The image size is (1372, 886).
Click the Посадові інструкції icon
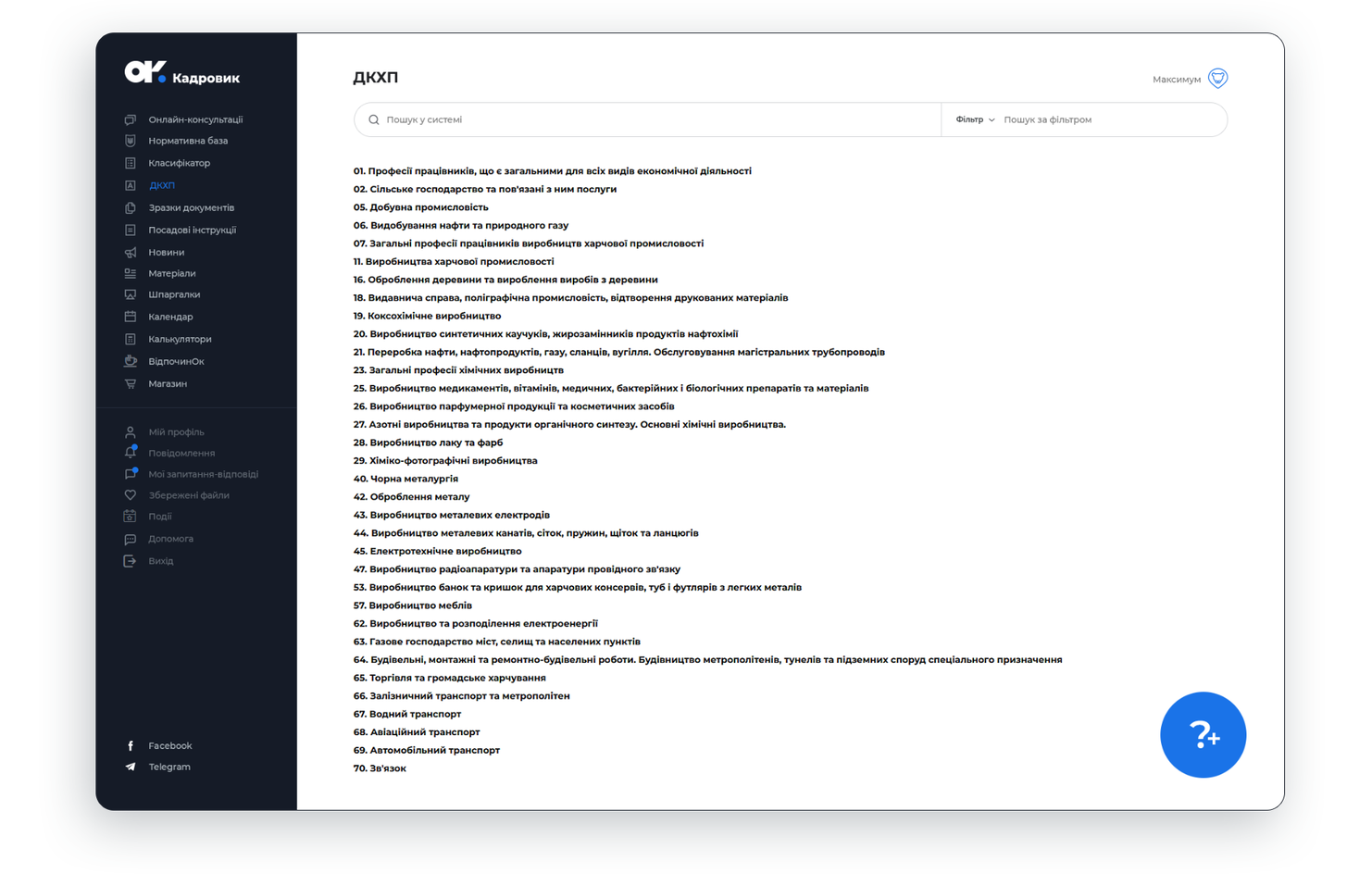tap(131, 230)
